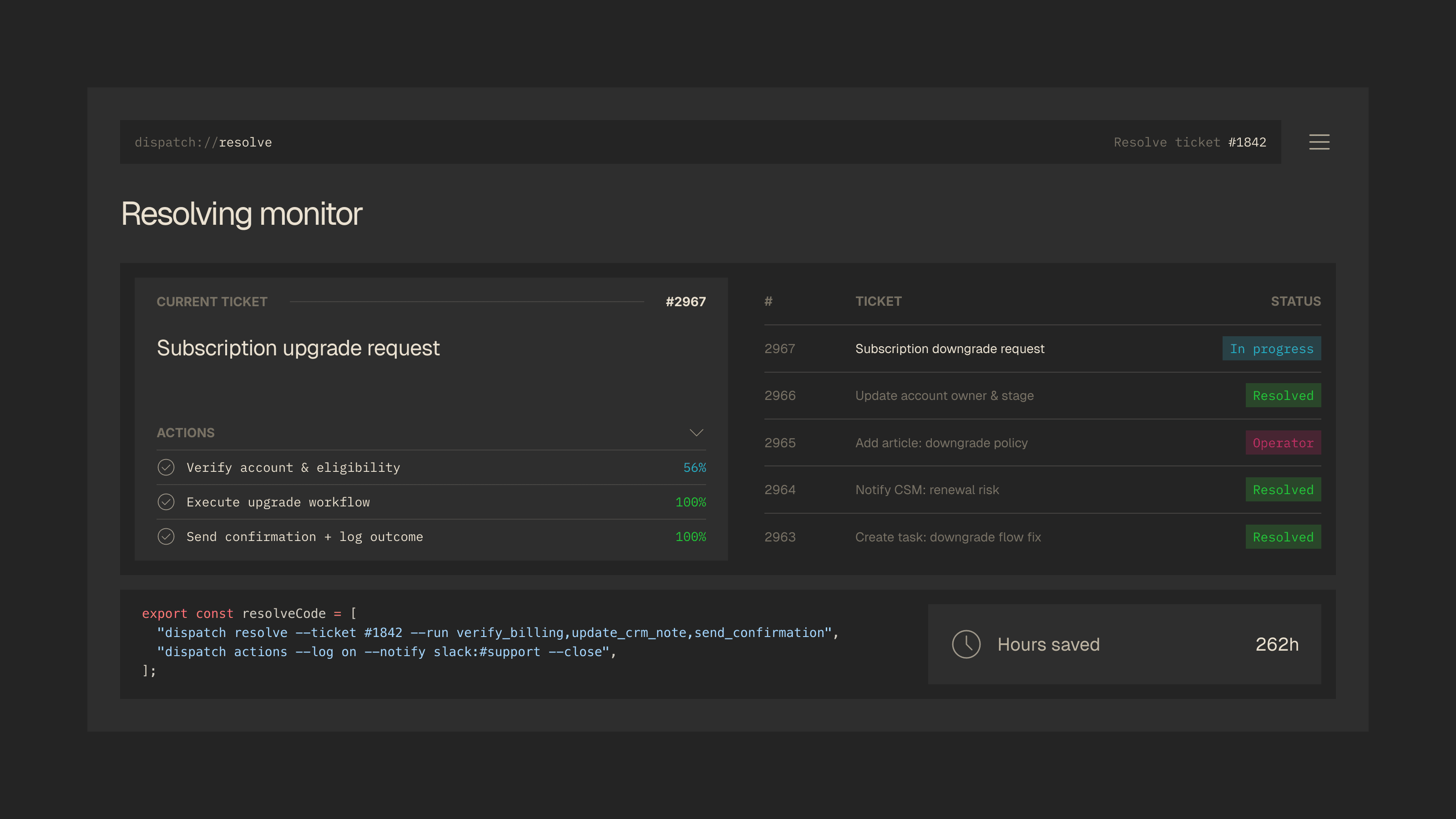Open ticket row Notify CSM: renewal risk
Image resolution: width=1456 pixels, height=819 pixels.
click(927, 490)
